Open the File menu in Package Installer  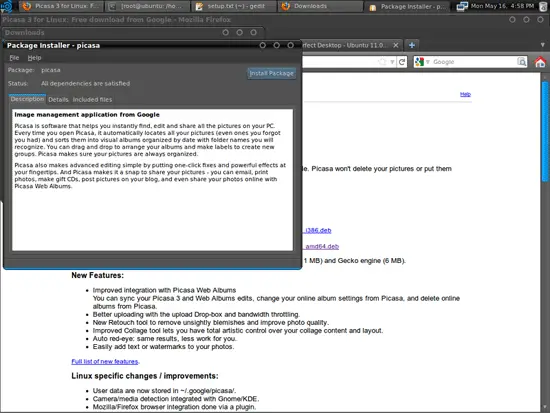coord(14,58)
